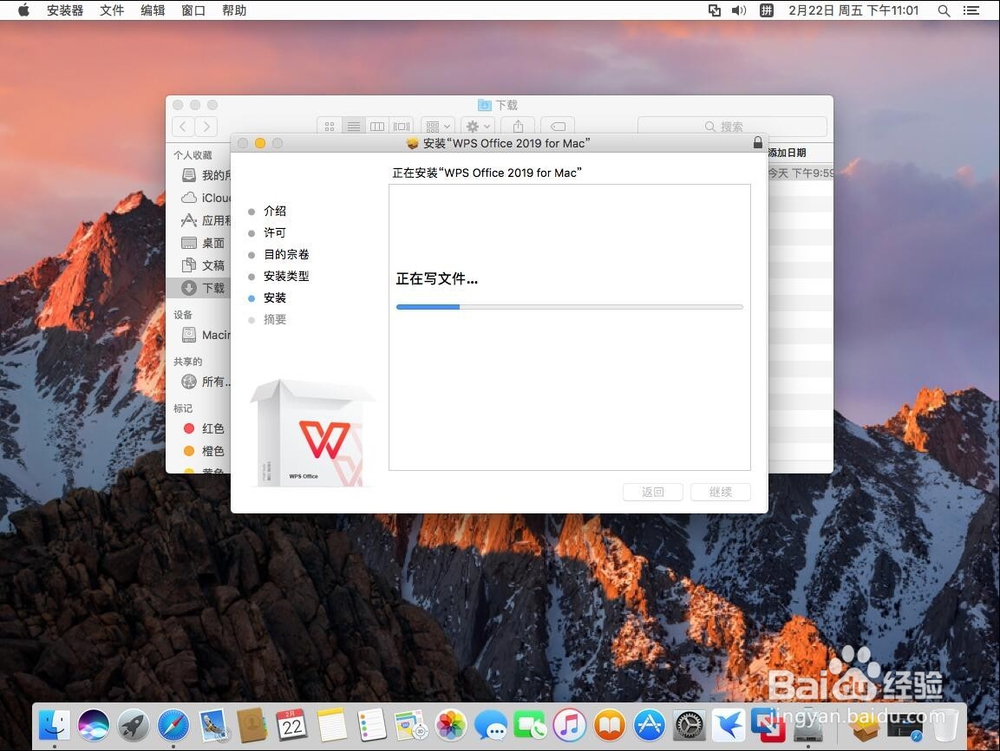Open Launchpad rocket icon in Dock
1000x751 pixels.
coord(133,725)
